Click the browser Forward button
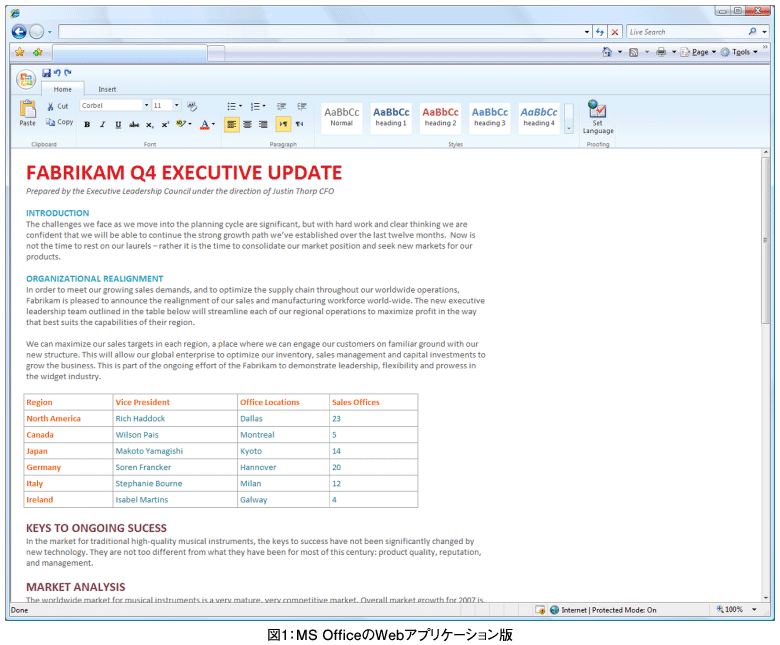The image size is (780, 645). tap(36, 32)
